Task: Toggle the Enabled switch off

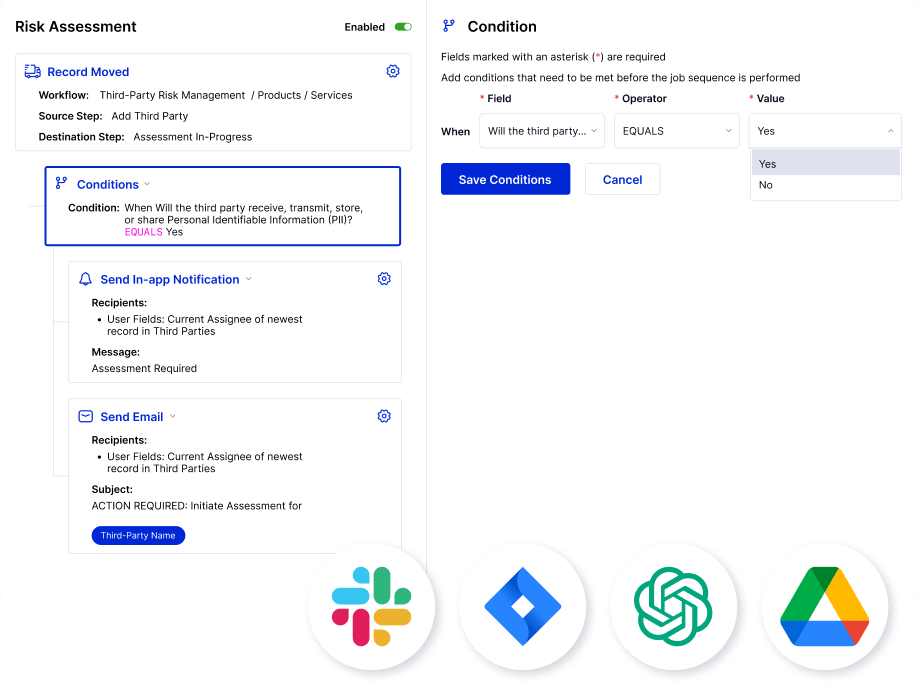Action: tap(403, 27)
